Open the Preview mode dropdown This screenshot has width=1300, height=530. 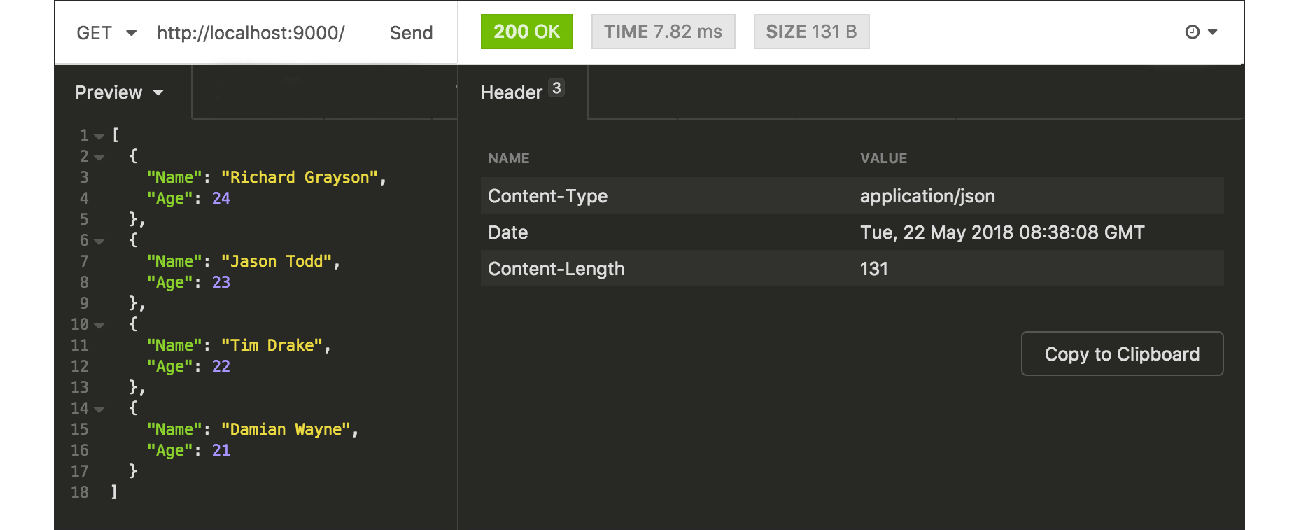119,92
